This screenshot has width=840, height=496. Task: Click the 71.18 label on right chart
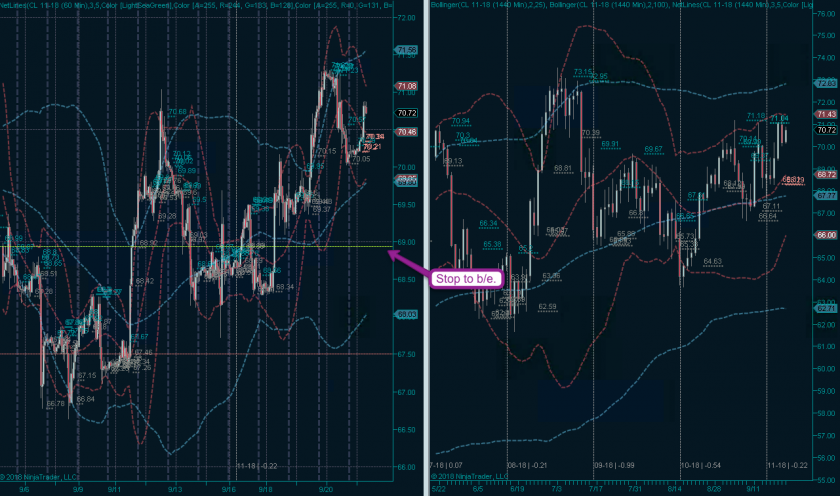(x=756, y=116)
